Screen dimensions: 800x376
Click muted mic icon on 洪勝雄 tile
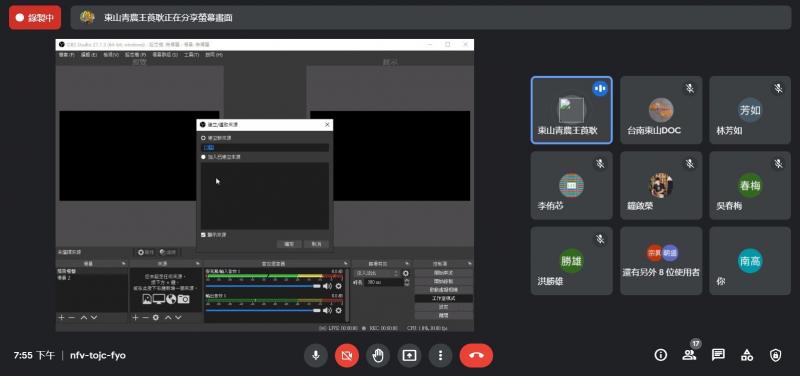tap(601, 239)
